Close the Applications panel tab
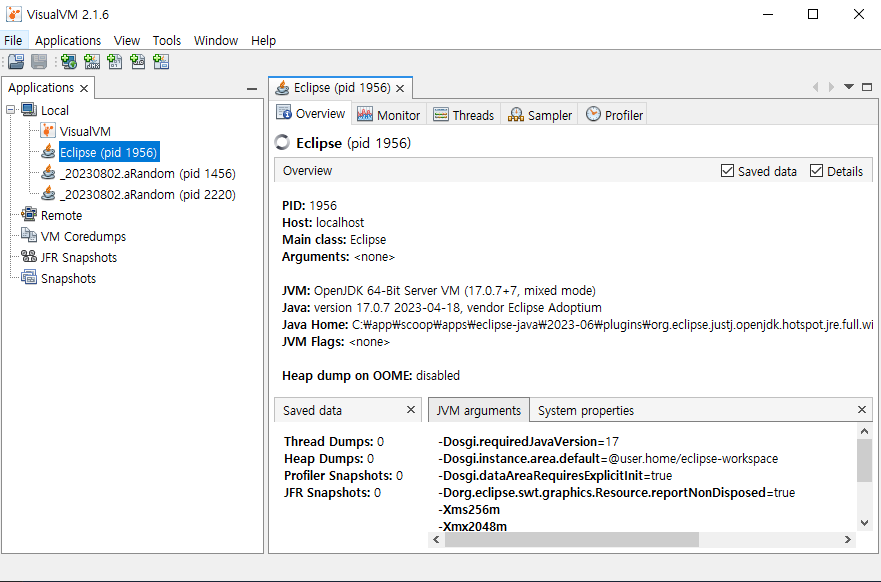Screen dimensions: 881x582 pos(84,88)
